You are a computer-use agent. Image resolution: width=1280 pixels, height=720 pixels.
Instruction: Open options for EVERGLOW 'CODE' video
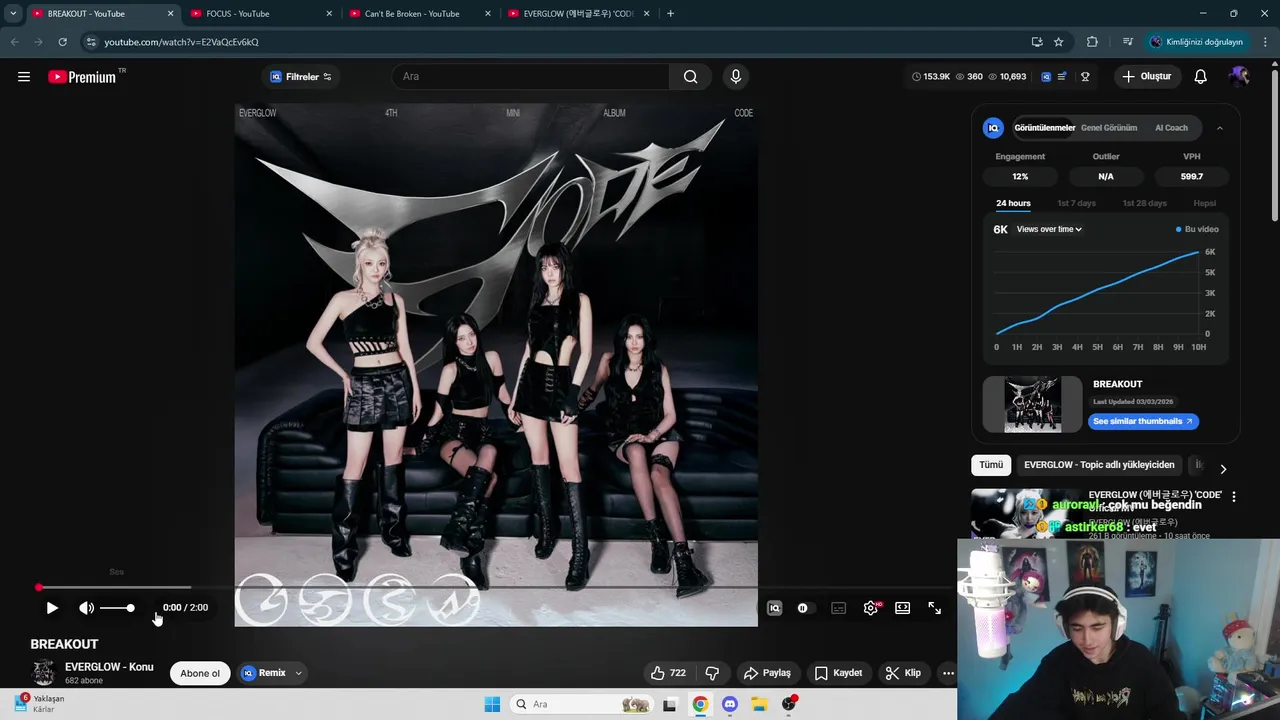tap(1234, 497)
